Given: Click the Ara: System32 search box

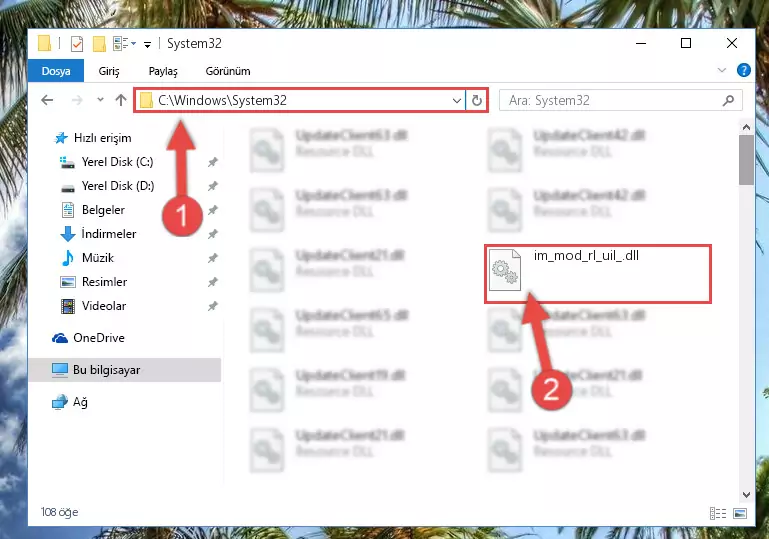Looking at the screenshot, I should 620,101.
